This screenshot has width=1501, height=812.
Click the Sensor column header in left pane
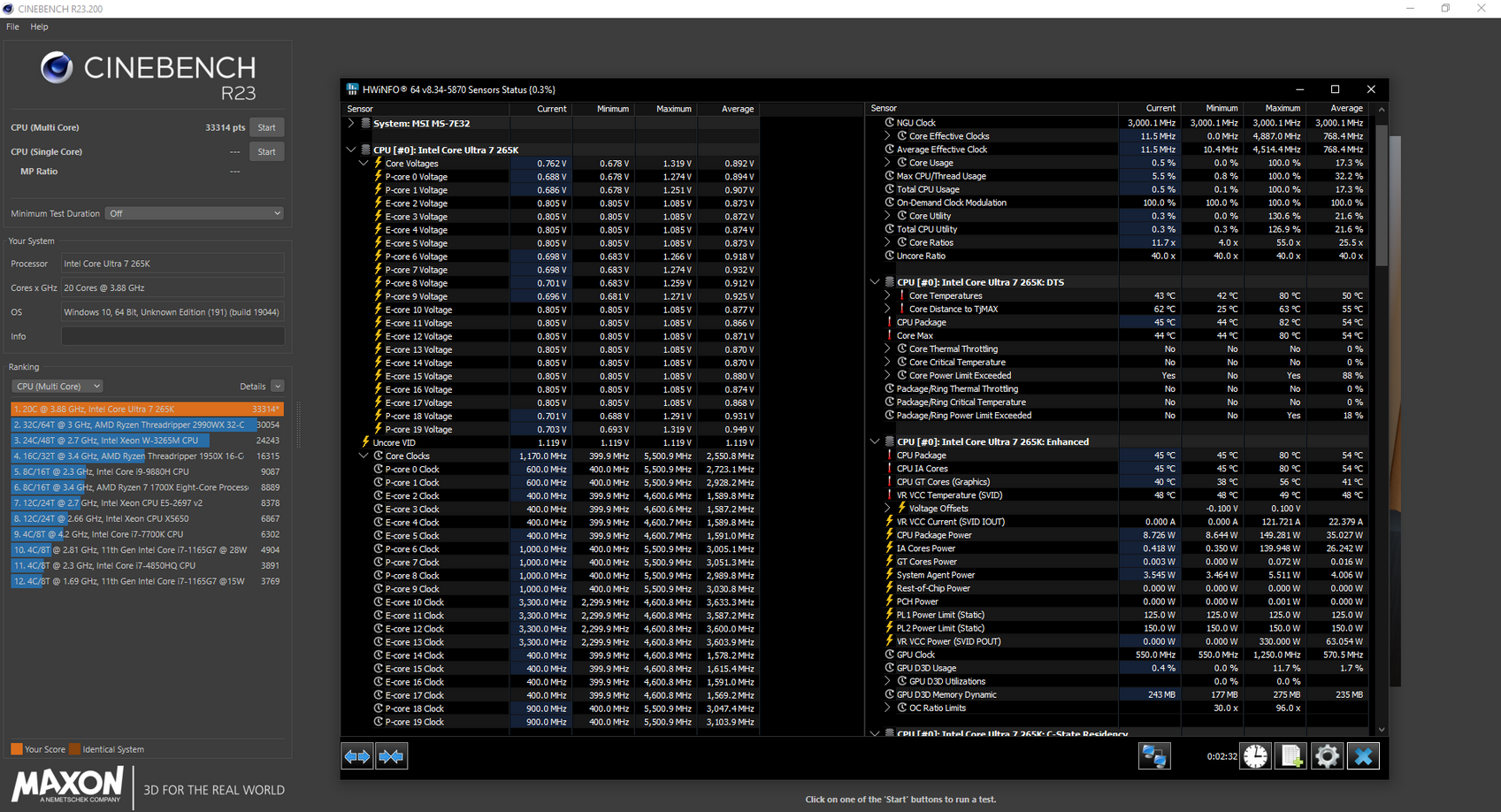(425, 109)
